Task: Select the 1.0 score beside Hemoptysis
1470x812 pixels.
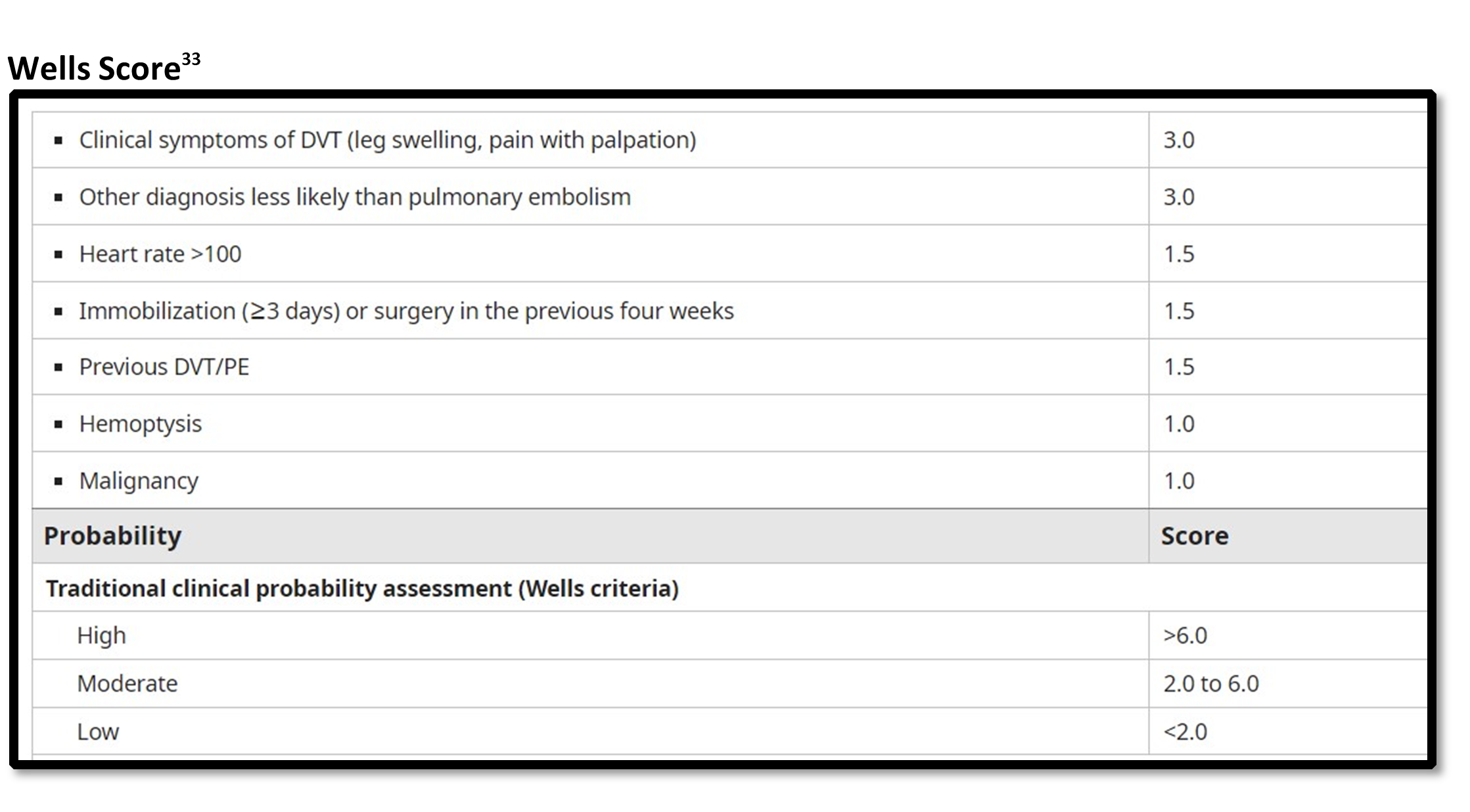Action: point(1179,424)
